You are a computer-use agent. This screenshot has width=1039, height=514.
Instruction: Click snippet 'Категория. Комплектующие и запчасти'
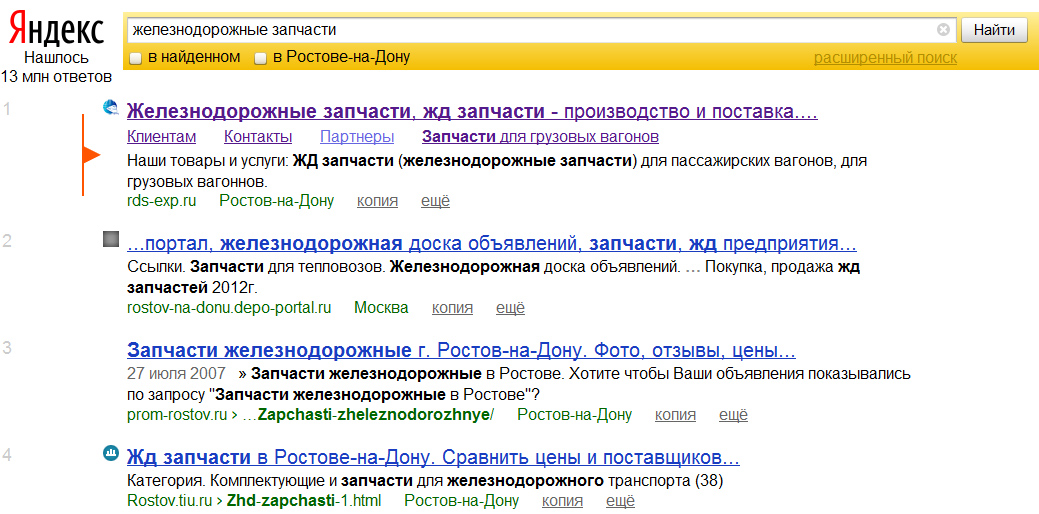424,480
